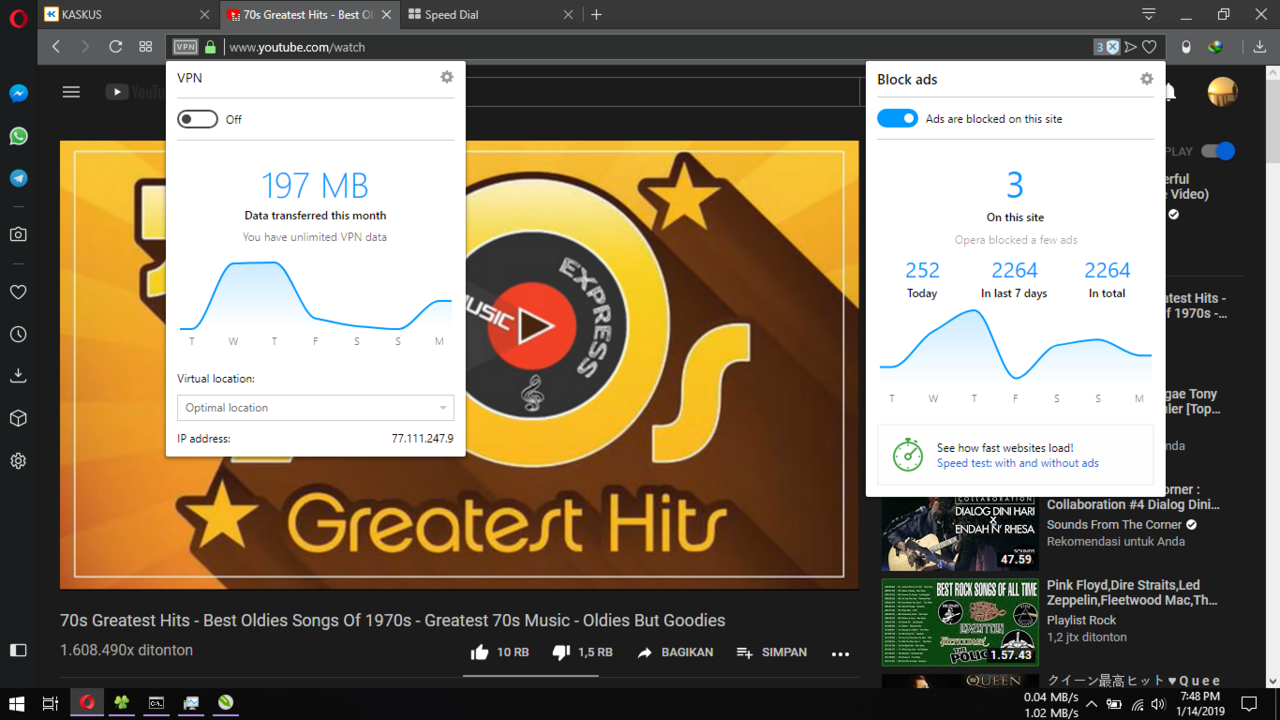Open Windows notification center
1280x720 pixels.
tap(1248, 703)
